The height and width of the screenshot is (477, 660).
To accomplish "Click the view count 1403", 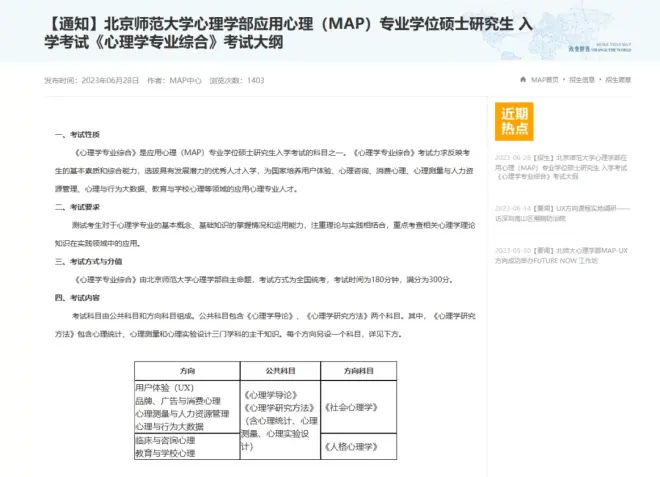I will tap(255, 79).
